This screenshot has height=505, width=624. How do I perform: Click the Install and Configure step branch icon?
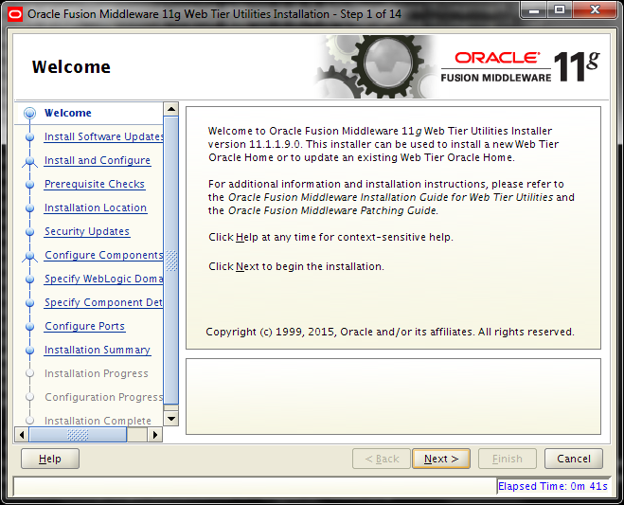pyautogui.click(x=30, y=161)
